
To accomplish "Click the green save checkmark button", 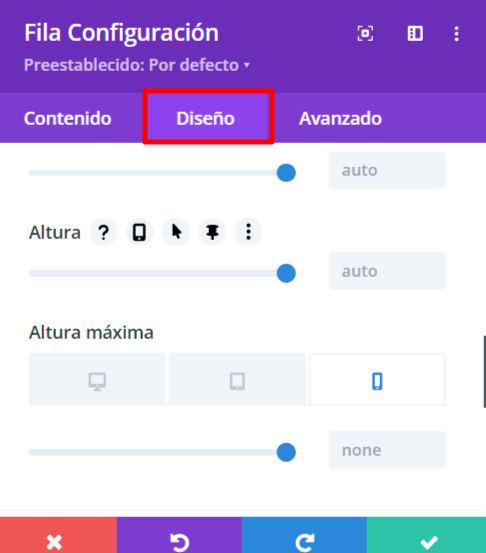I will click(x=426, y=535).
